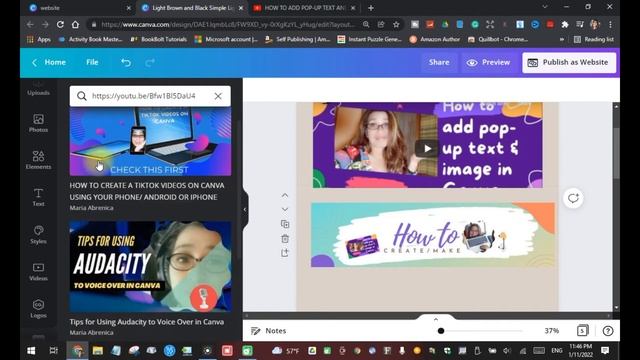Expand the page thumbnails strip chevron
The width and height of the screenshot is (640, 360).
(436, 319)
